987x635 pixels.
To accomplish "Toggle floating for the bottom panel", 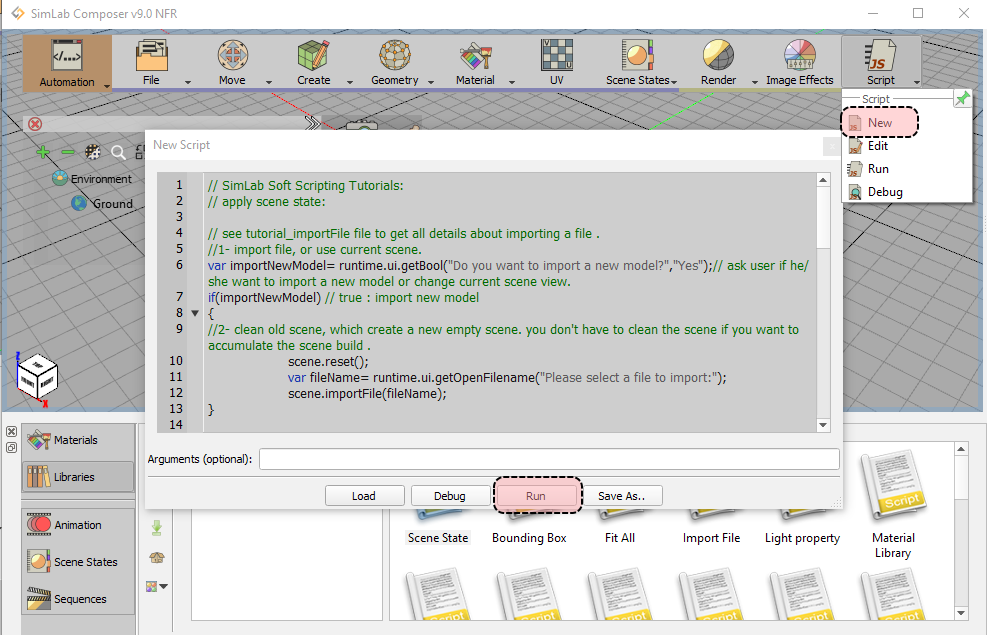I will click(11, 447).
